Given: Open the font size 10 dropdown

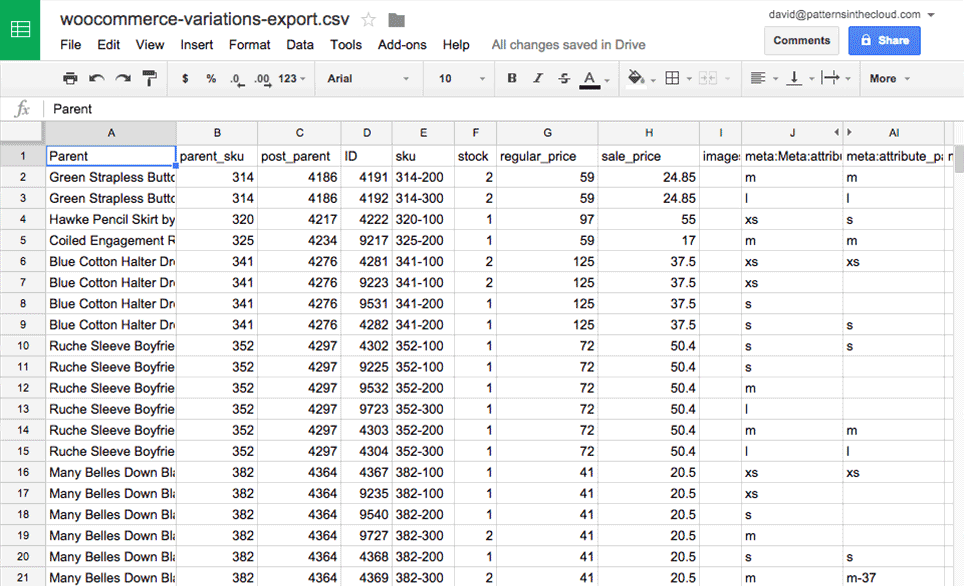Looking at the screenshot, I should point(461,79).
